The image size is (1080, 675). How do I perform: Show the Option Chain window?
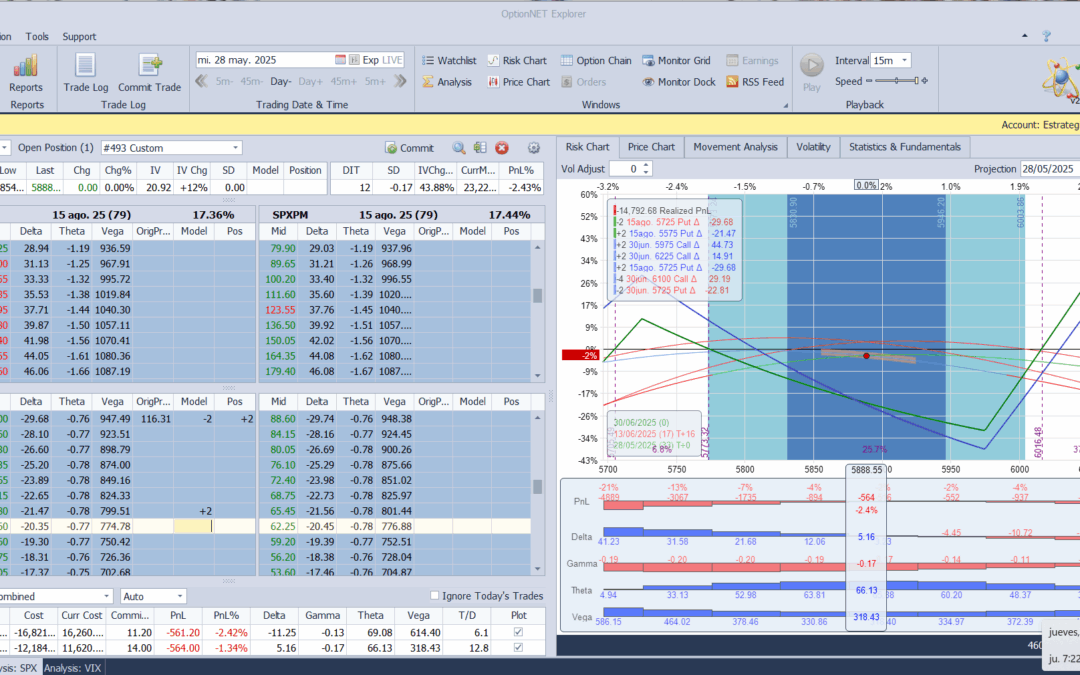(x=596, y=60)
